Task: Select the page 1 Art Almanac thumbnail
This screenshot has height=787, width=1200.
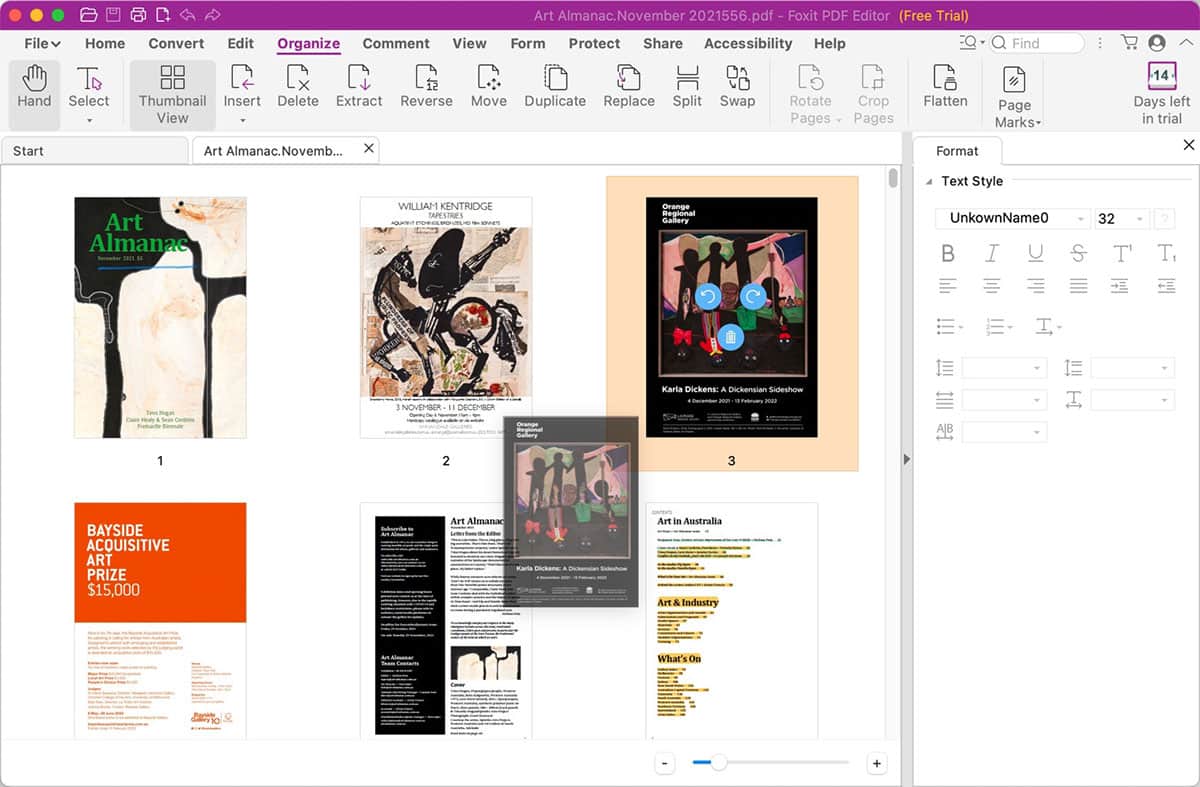Action: 160,317
